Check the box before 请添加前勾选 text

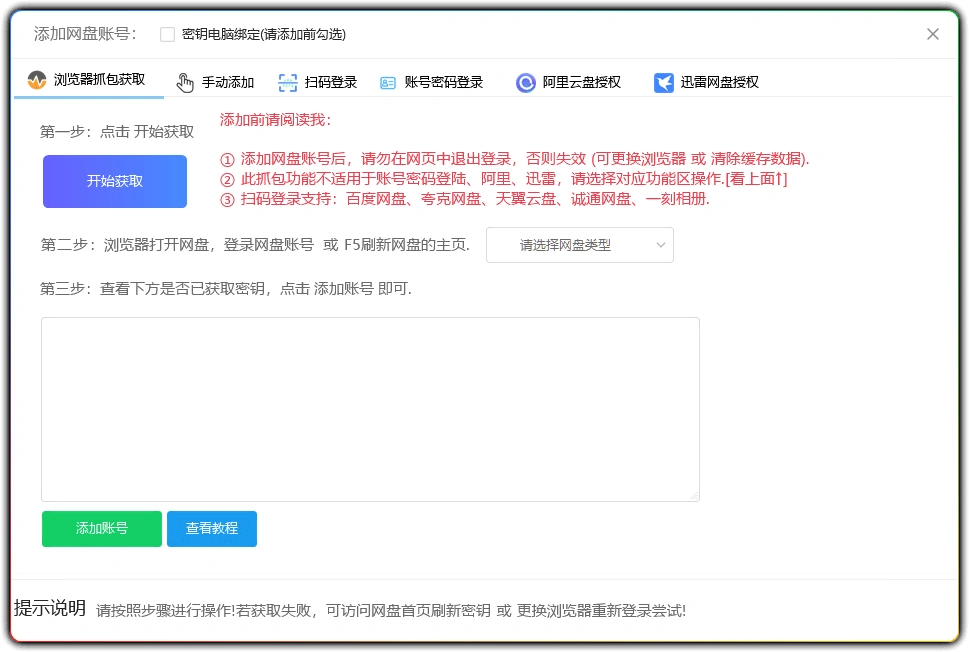point(166,33)
